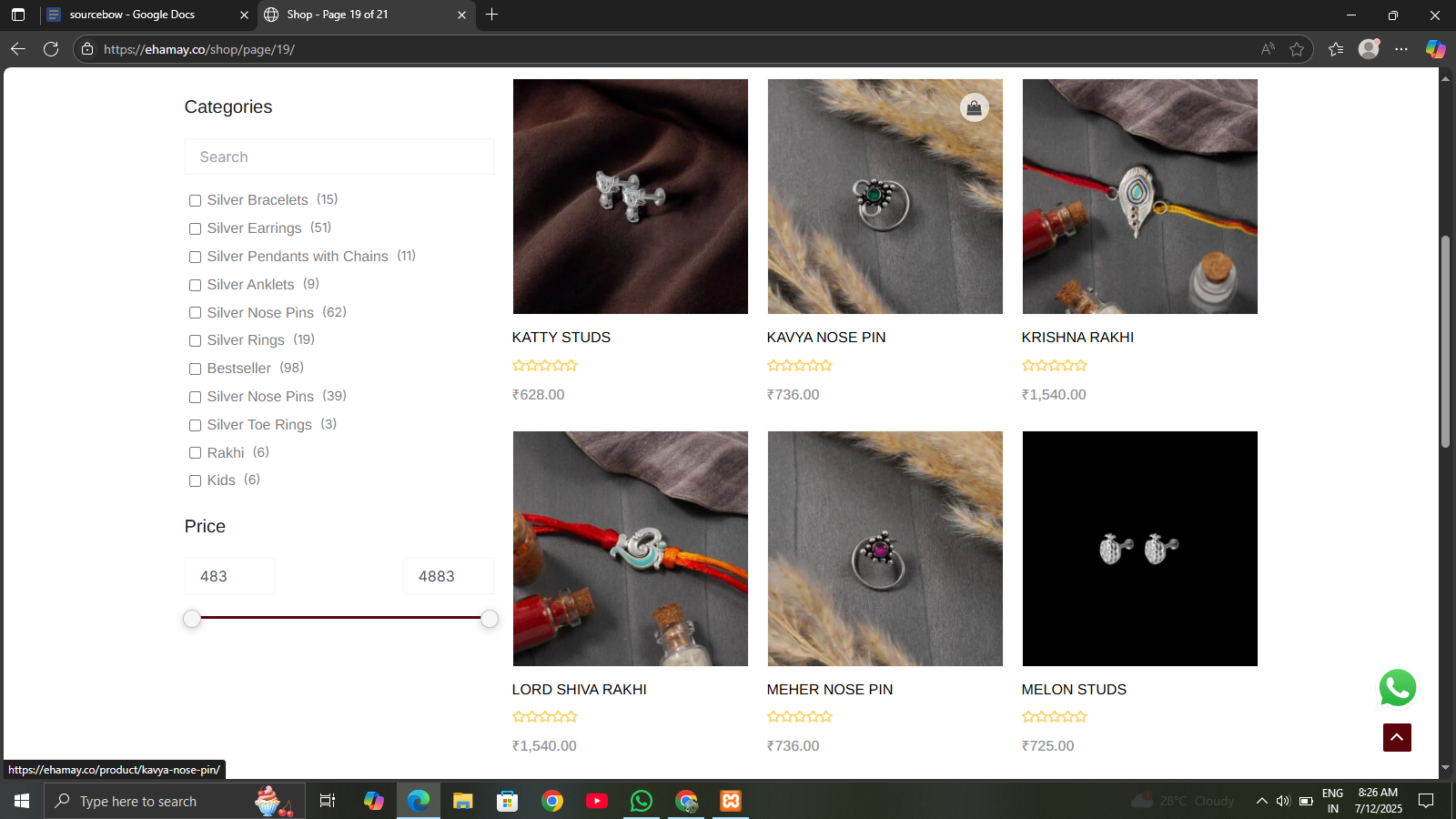This screenshot has width=1456, height=819.
Task: Add this page to favorites with the star icon
Action: coord(1297,49)
